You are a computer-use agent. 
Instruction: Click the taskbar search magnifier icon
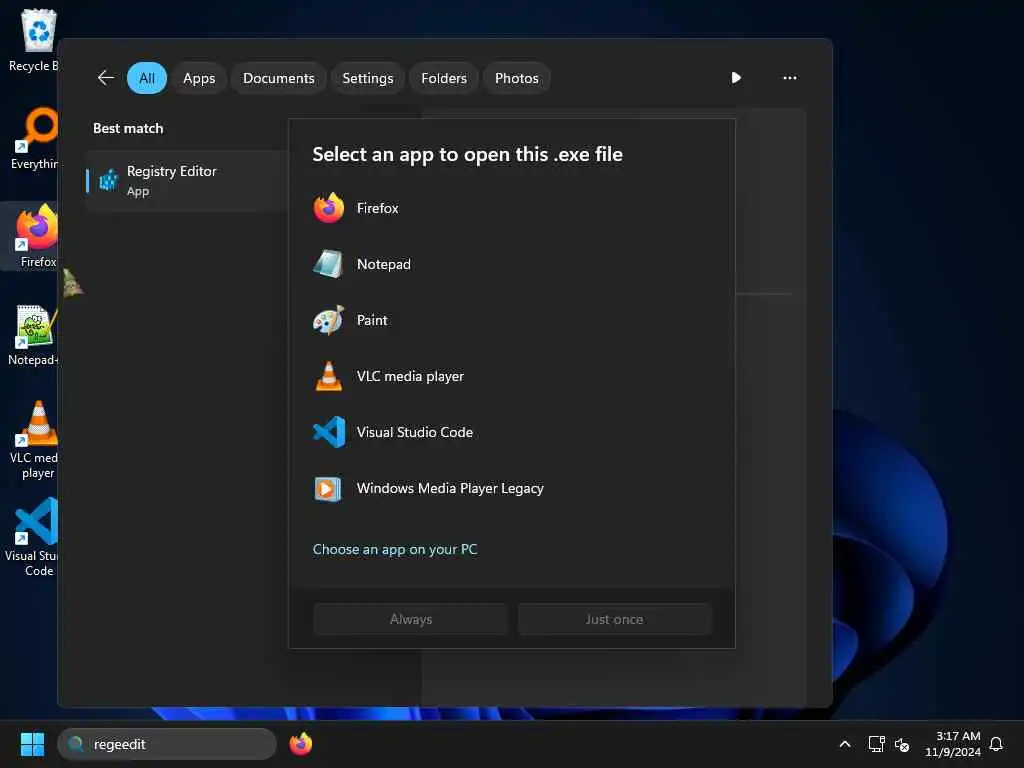point(76,744)
